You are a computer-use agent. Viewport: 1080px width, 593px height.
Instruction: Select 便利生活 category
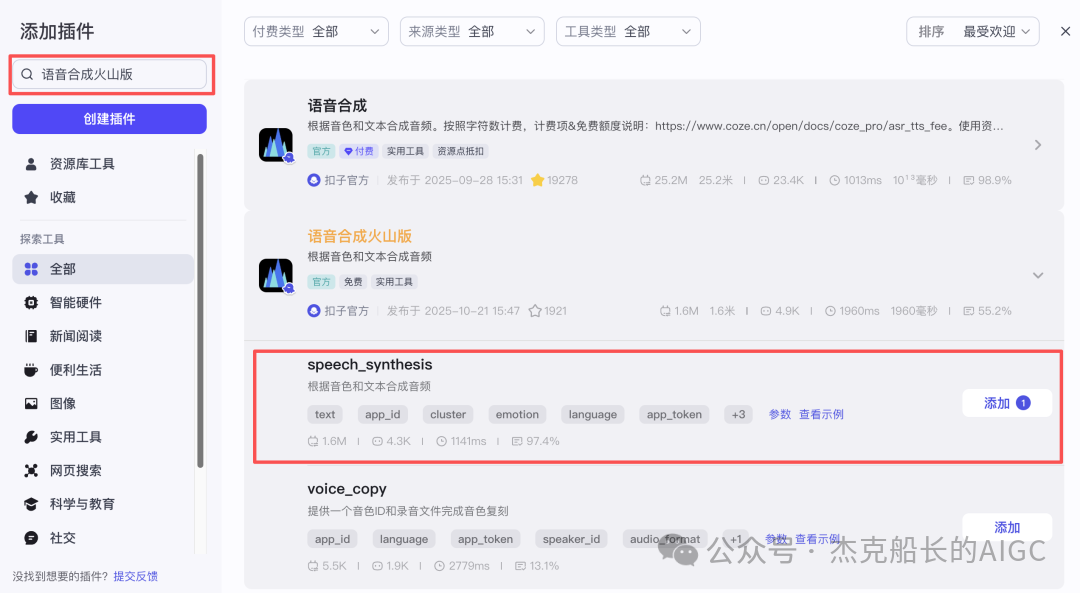click(103, 370)
